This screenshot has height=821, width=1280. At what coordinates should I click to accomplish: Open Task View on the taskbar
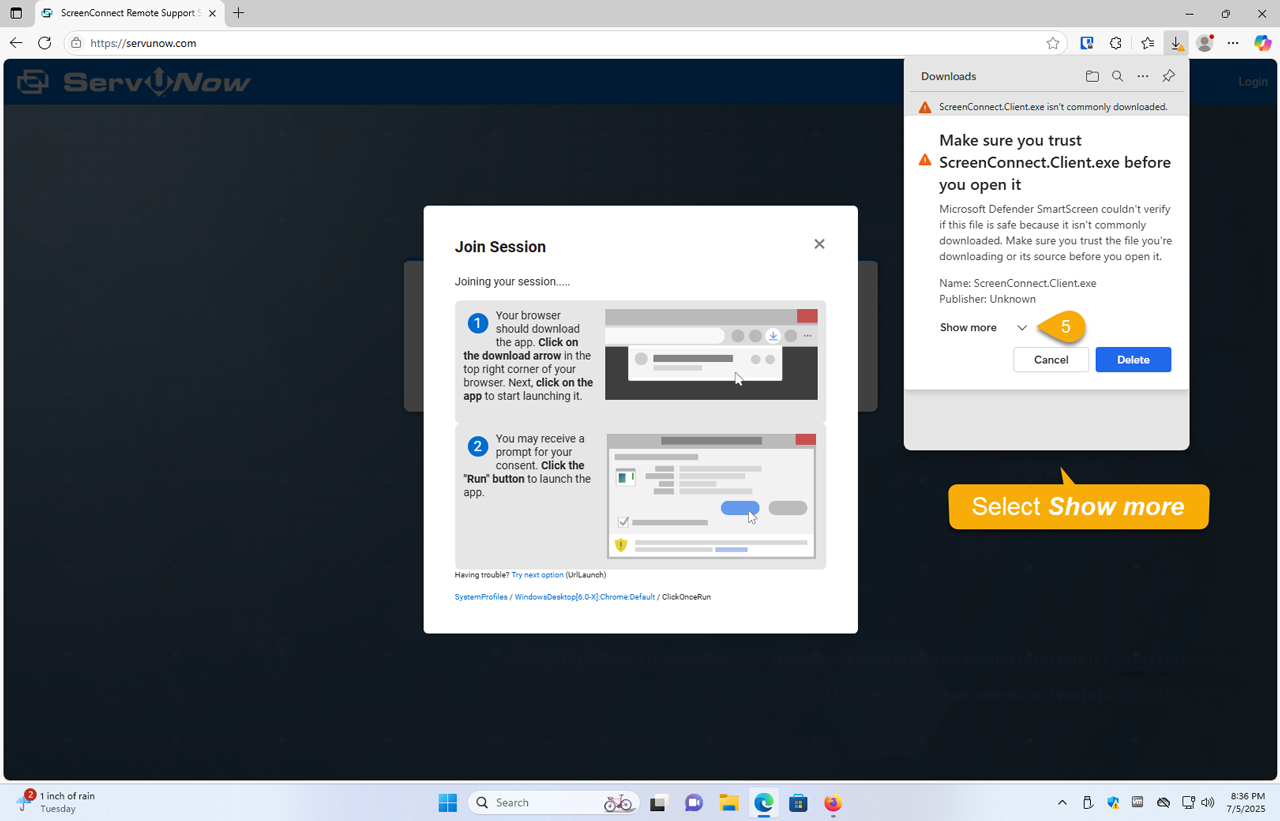(x=658, y=803)
